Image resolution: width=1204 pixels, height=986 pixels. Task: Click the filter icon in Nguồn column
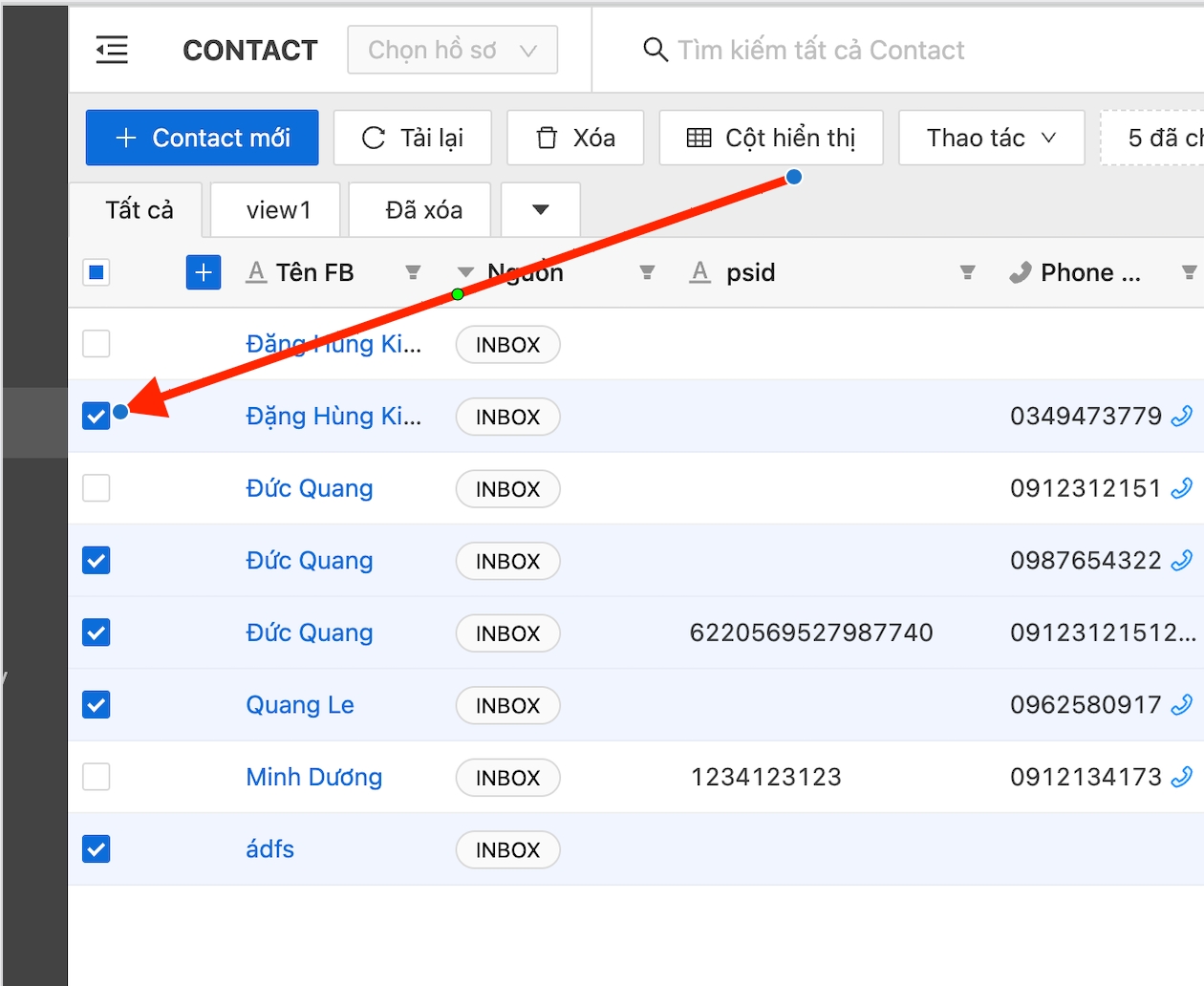(x=647, y=272)
